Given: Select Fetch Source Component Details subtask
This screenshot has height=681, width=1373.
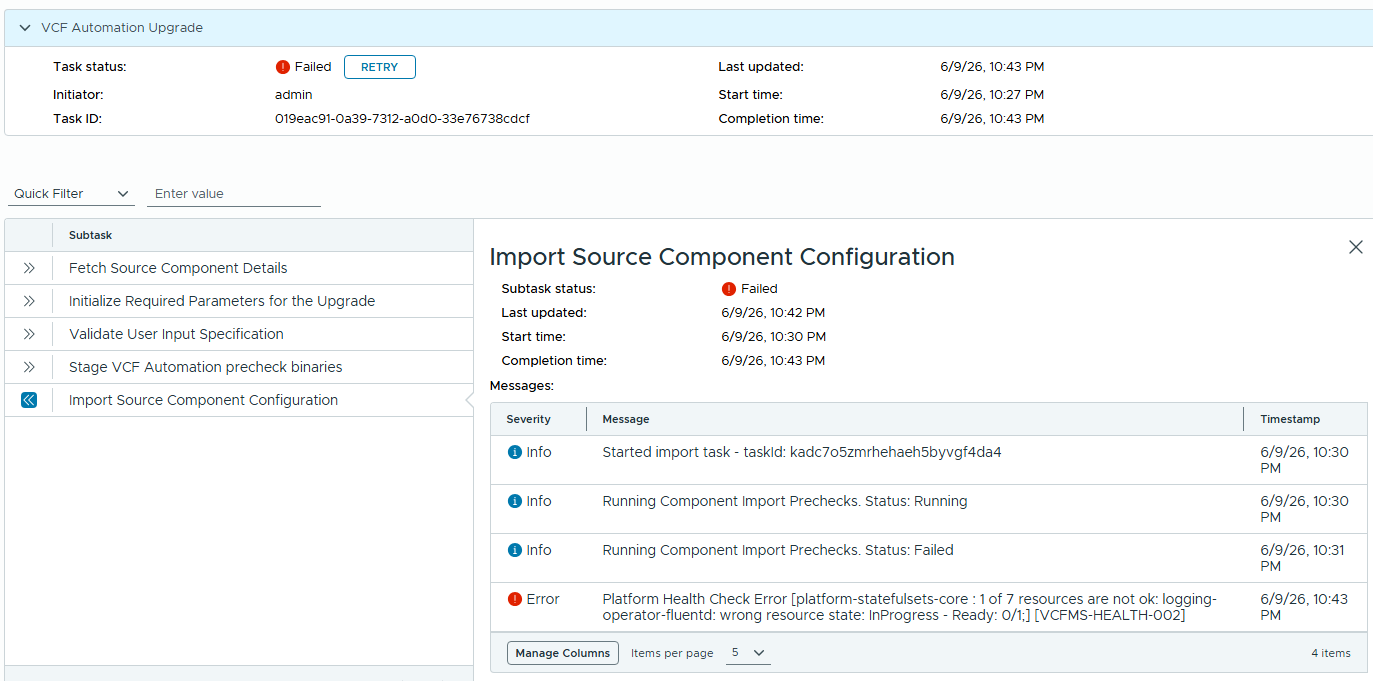Looking at the screenshot, I should [178, 268].
